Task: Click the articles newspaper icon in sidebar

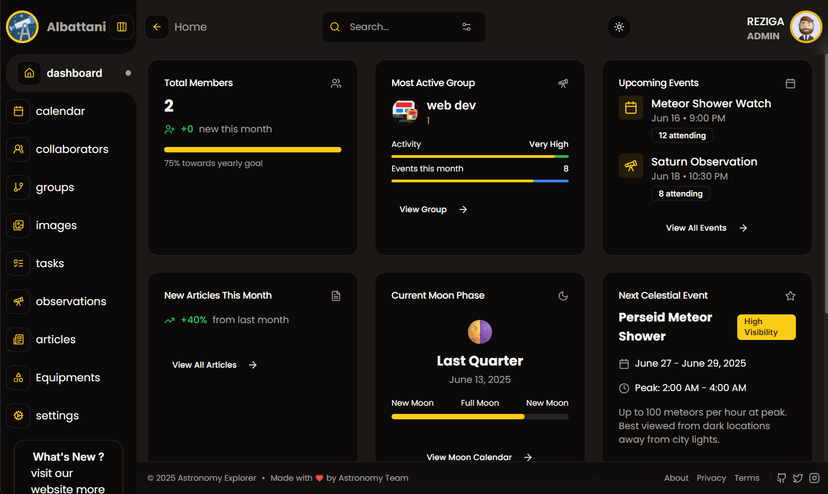Action: tap(18, 340)
